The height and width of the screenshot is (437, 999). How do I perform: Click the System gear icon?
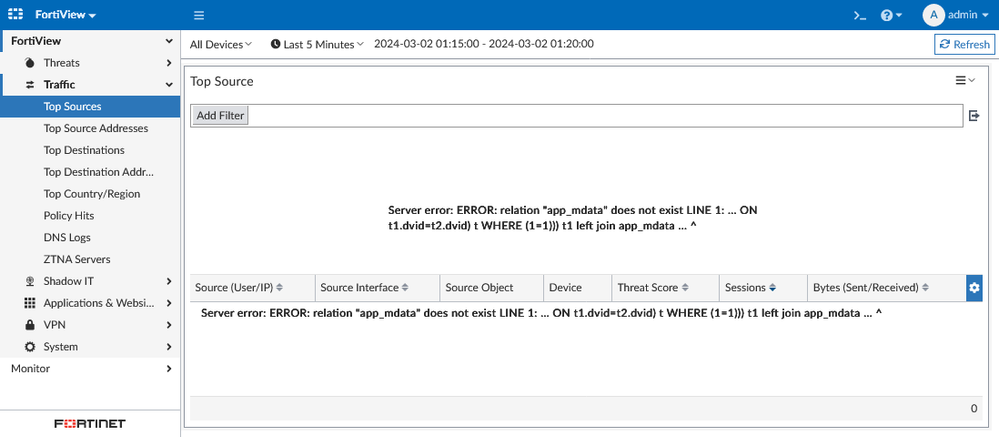tap(29, 347)
